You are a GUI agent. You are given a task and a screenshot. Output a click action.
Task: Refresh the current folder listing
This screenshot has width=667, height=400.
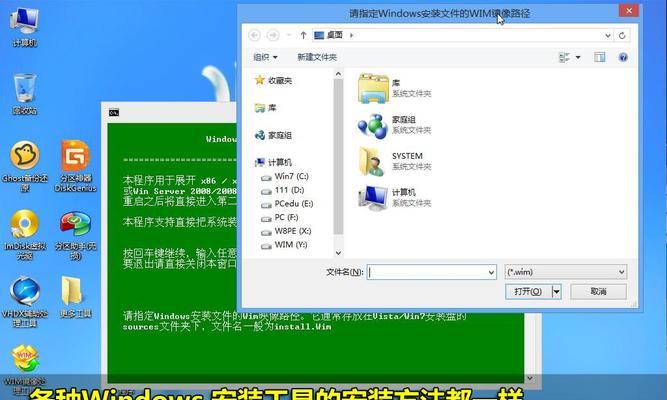[x=622, y=35]
